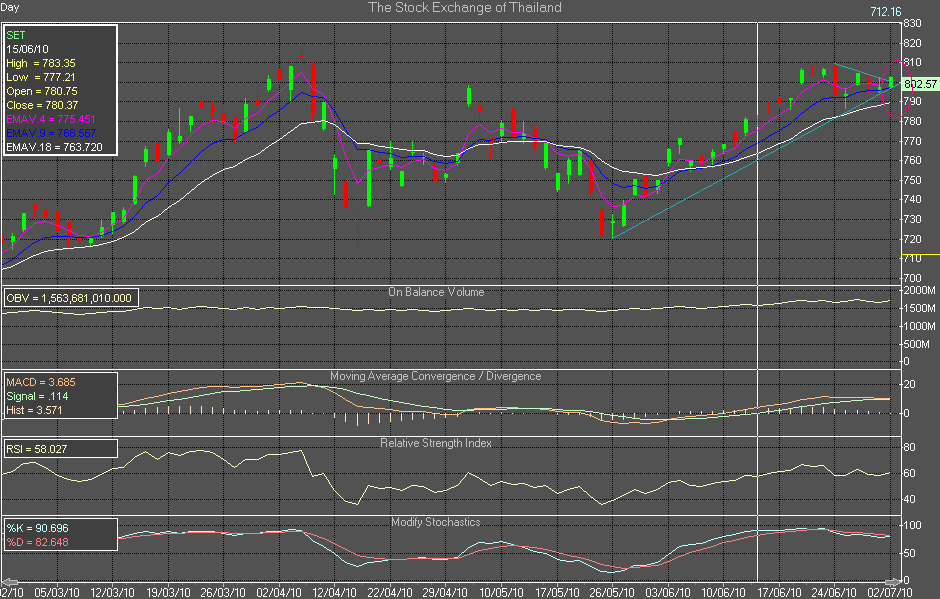Click the "24/06/10" date axis label
This screenshot has width=940, height=599.
click(x=834, y=592)
